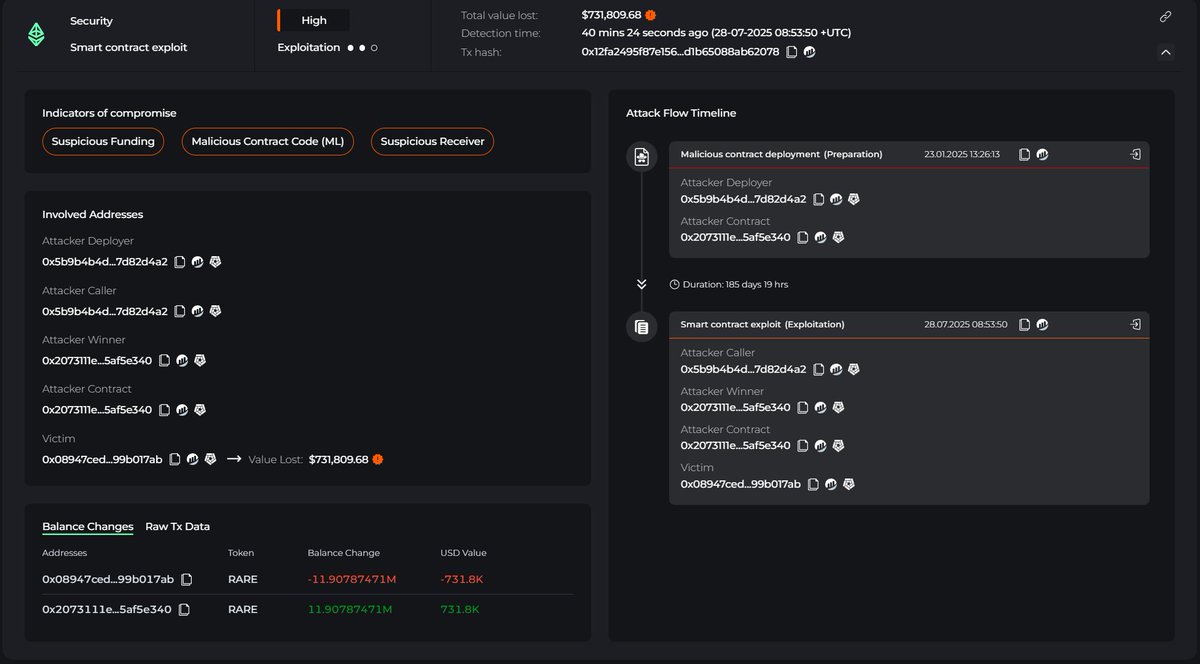Copy 0x2073111e address in Balance Changes table
This screenshot has width=1200, height=664.
184,609
